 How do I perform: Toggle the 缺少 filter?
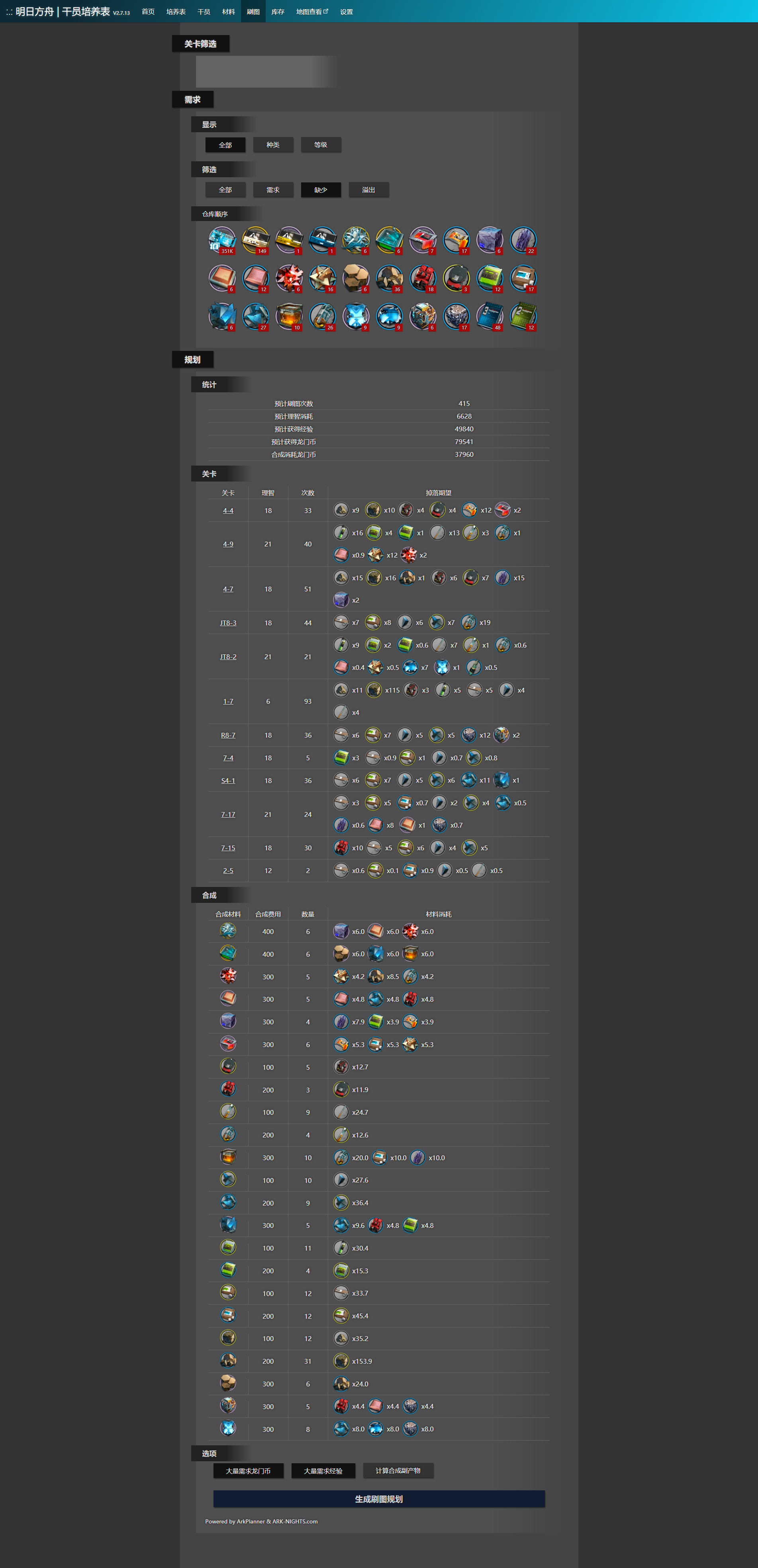point(321,190)
